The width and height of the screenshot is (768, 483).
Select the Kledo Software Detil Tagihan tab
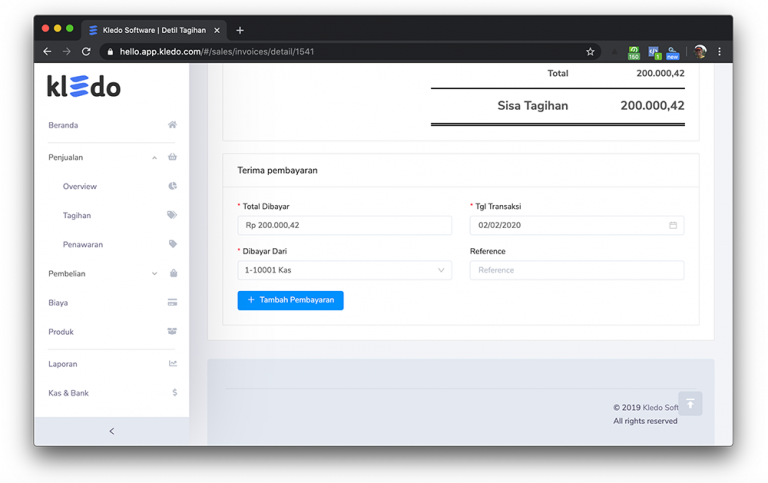click(x=154, y=30)
